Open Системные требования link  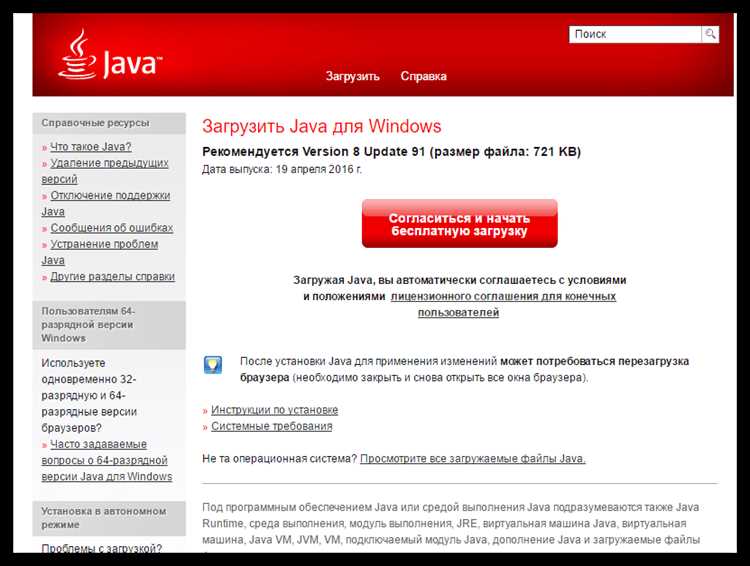coord(272,426)
